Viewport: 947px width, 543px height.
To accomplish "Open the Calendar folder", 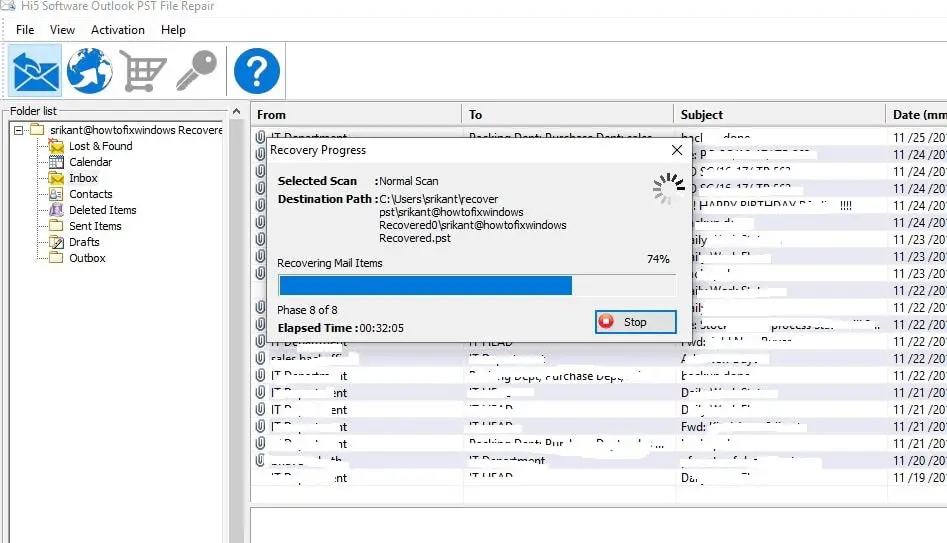I will tap(90, 162).
